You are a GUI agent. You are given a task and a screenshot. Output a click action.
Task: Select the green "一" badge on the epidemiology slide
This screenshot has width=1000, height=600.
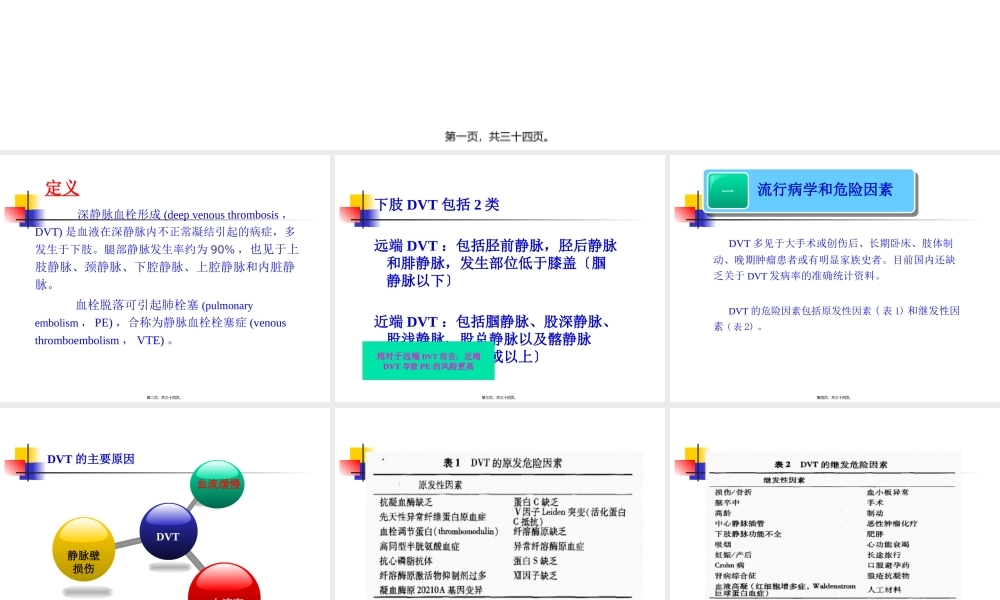[x=727, y=190]
